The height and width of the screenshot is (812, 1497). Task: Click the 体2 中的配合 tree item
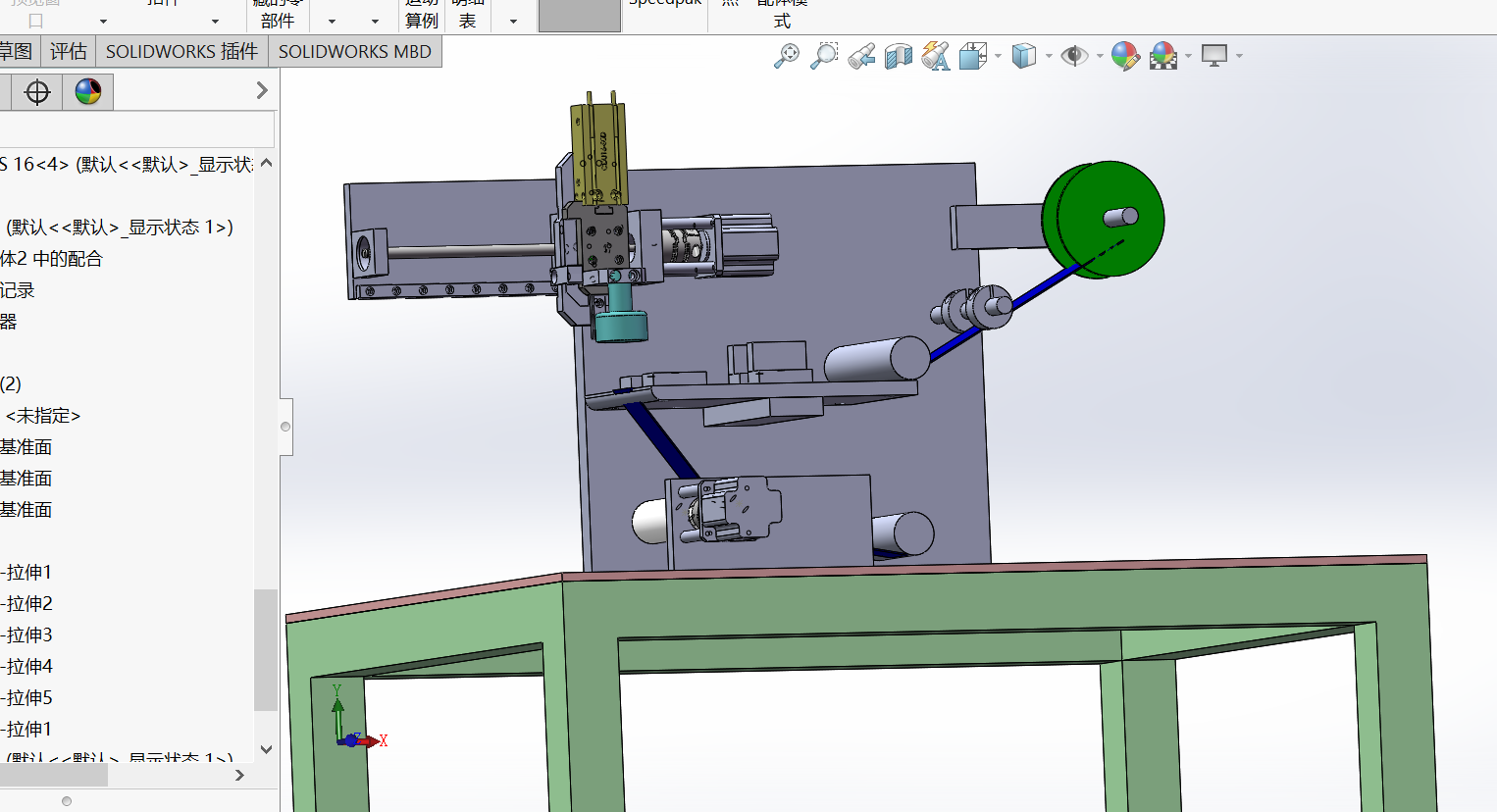pyautogui.click(x=51, y=259)
